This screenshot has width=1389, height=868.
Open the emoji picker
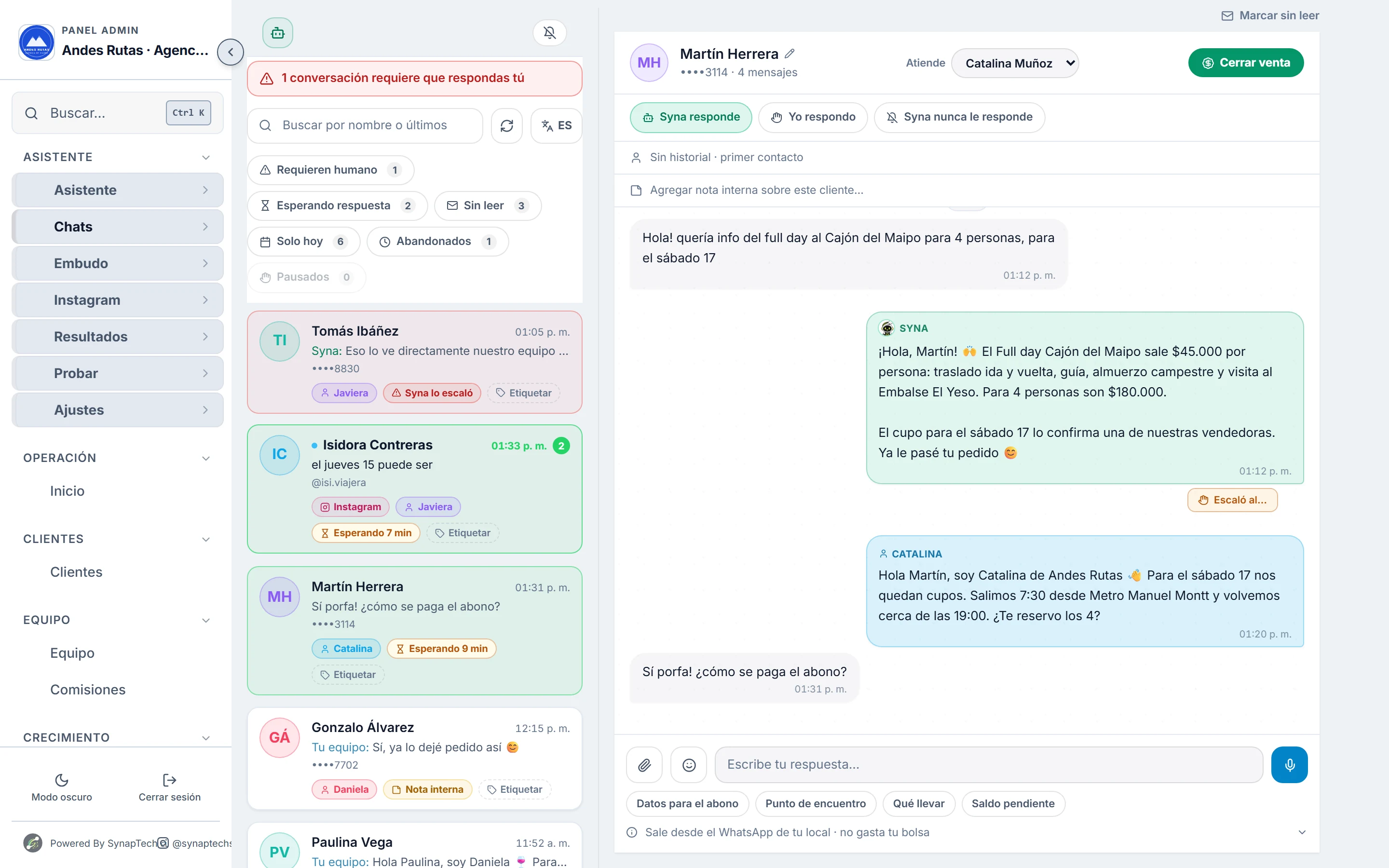click(689, 765)
